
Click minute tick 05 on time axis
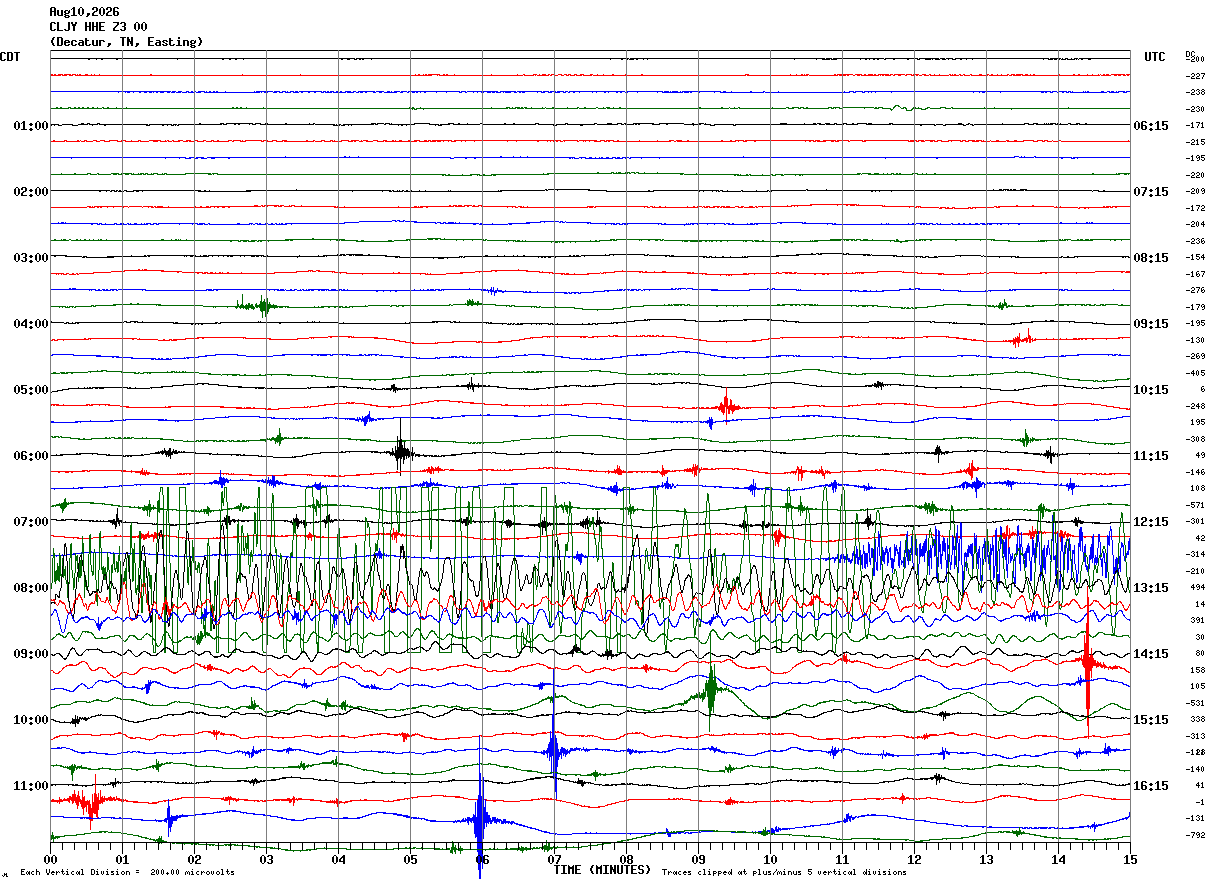(x=410, y=859)
